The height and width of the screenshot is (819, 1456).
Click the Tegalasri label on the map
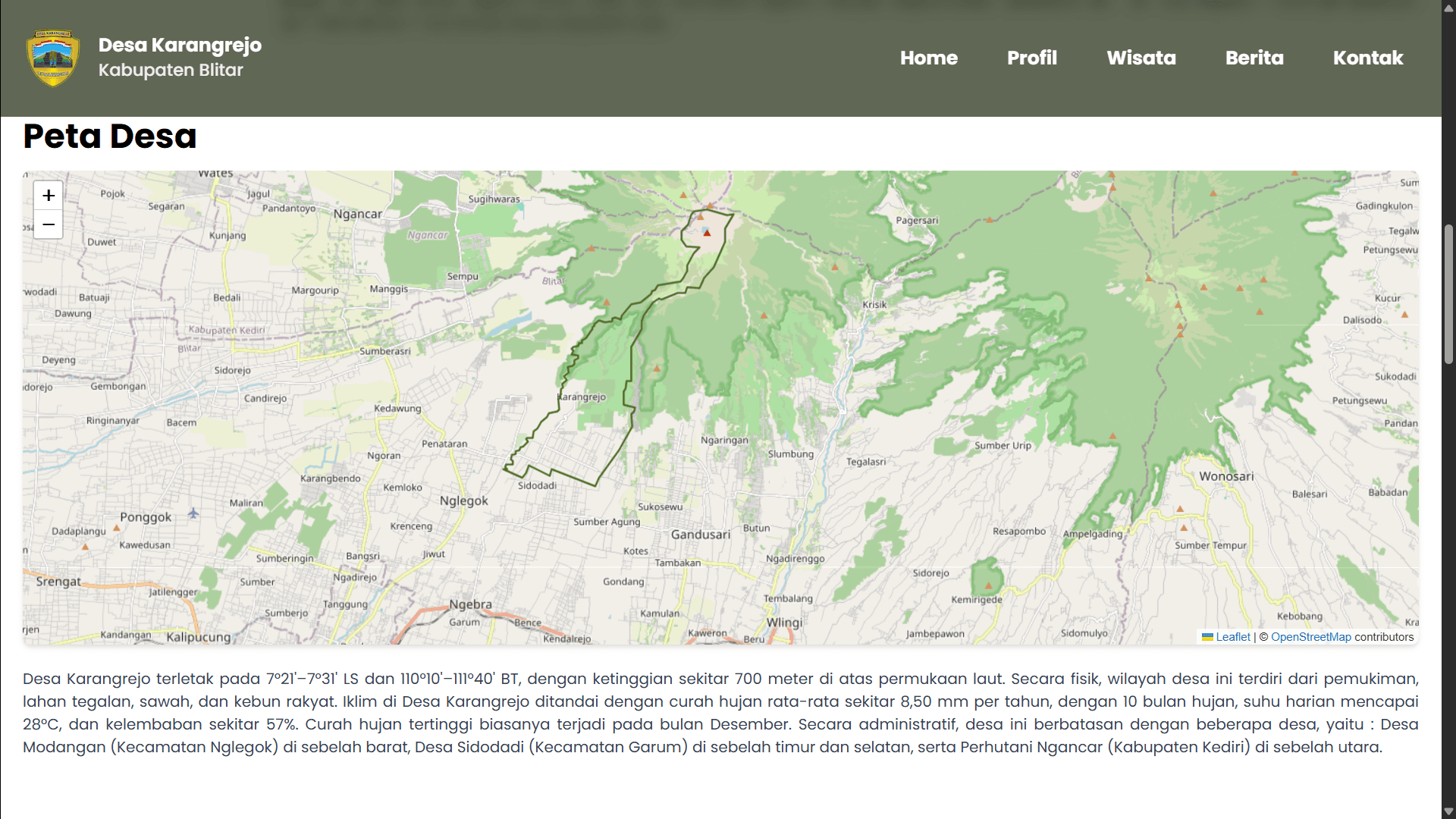coord(866,461)
